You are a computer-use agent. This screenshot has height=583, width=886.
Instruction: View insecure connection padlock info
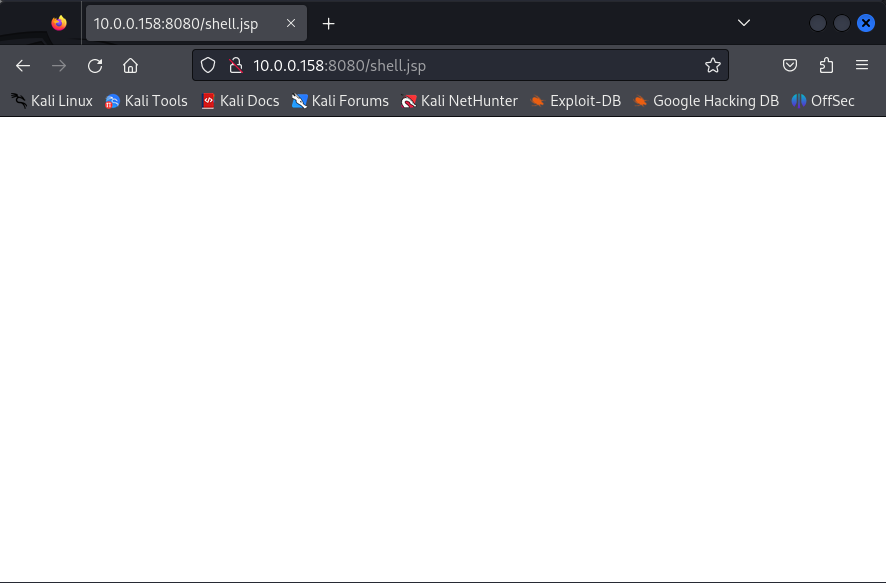[236, 66]
